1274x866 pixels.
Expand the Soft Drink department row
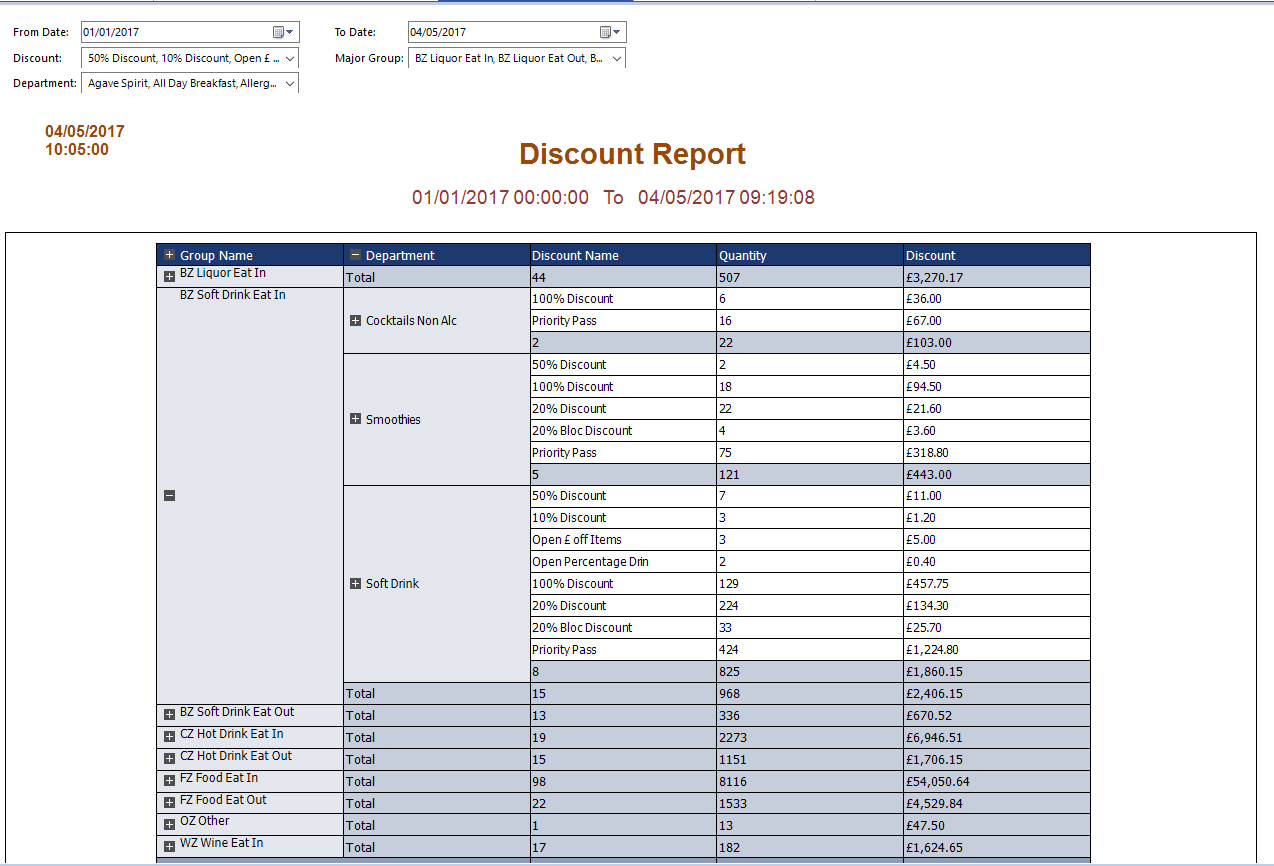click(355, 584)
